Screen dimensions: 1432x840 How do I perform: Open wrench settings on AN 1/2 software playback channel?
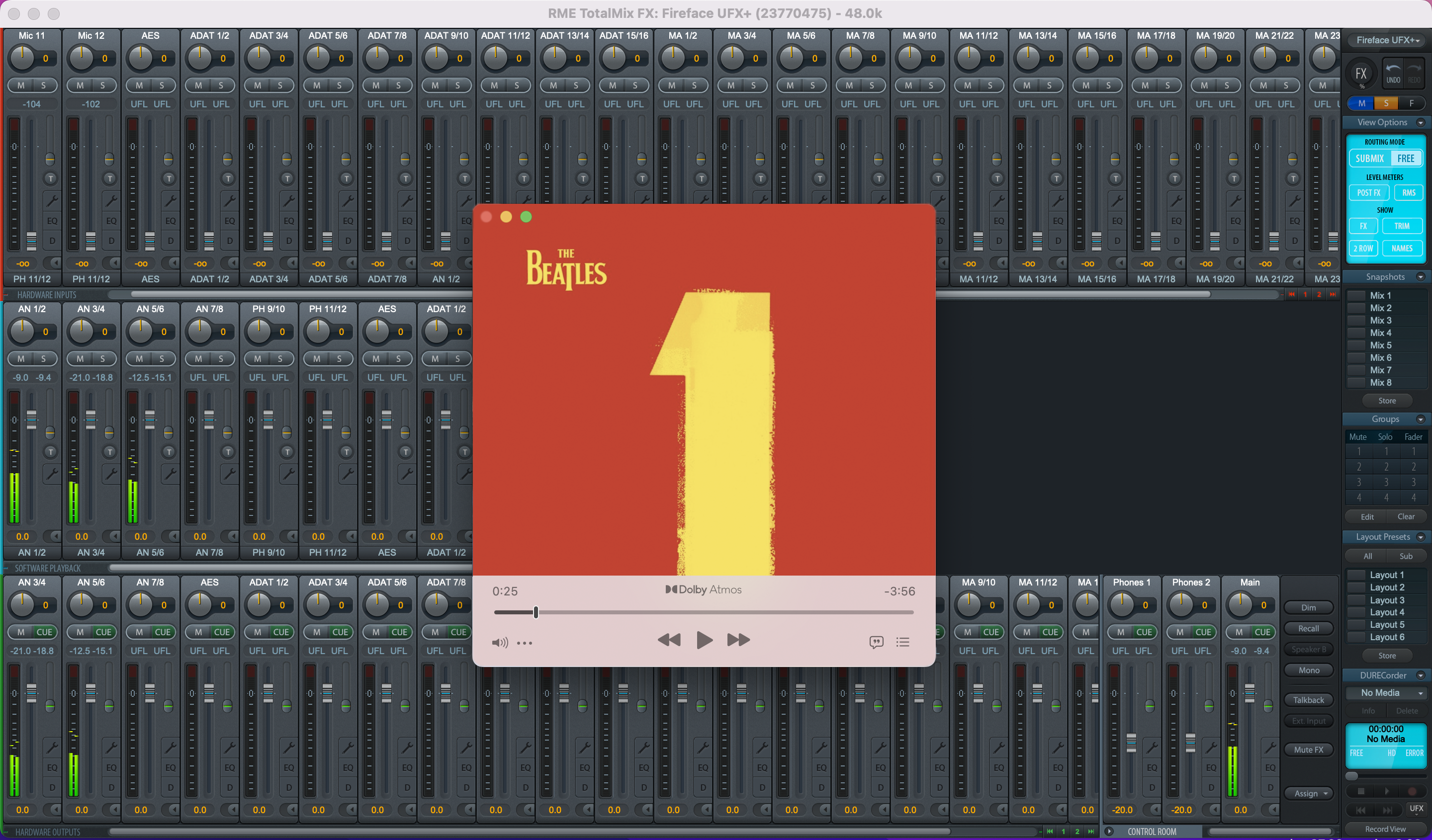(52, 474)
